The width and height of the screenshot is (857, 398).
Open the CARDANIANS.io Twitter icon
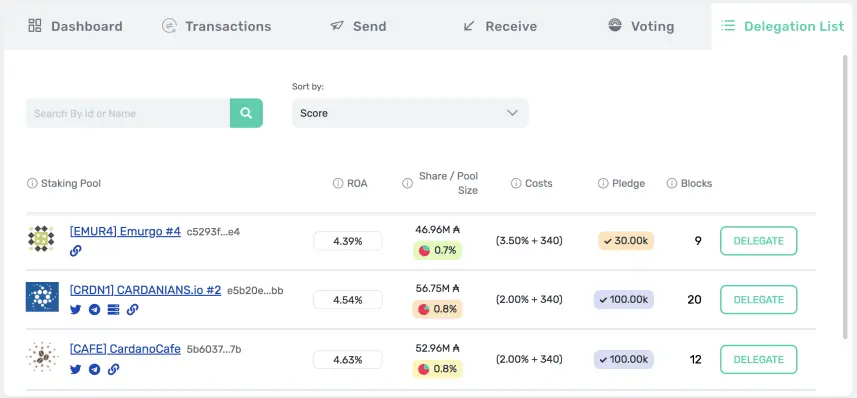pyautogui.click(x=75, y=309)
